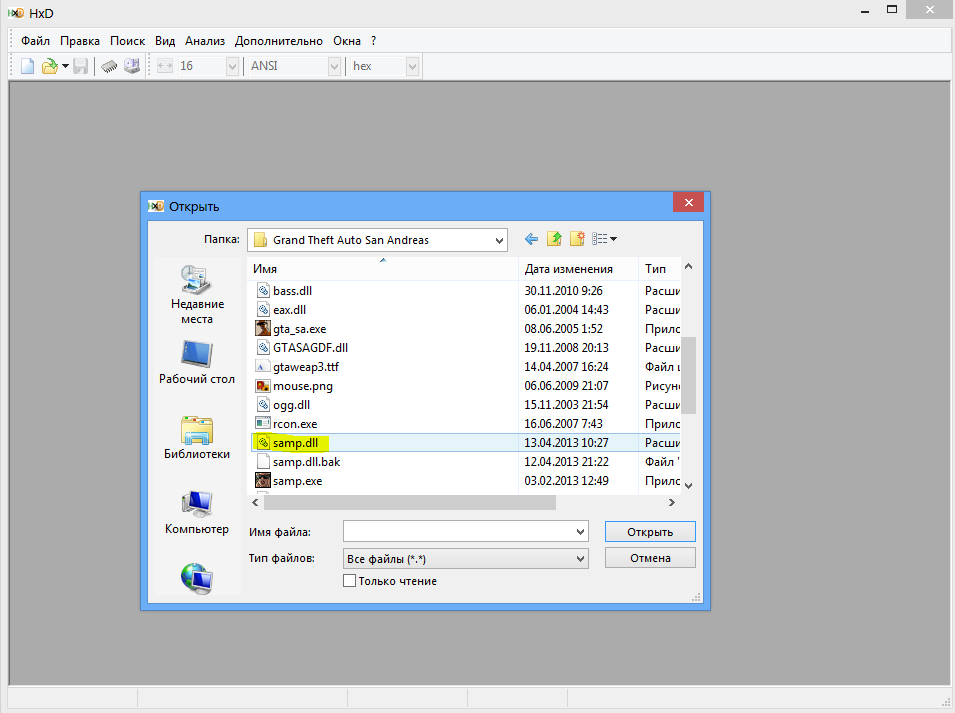
Task: Click the mouse.png file icon
Action: [263, 386]
